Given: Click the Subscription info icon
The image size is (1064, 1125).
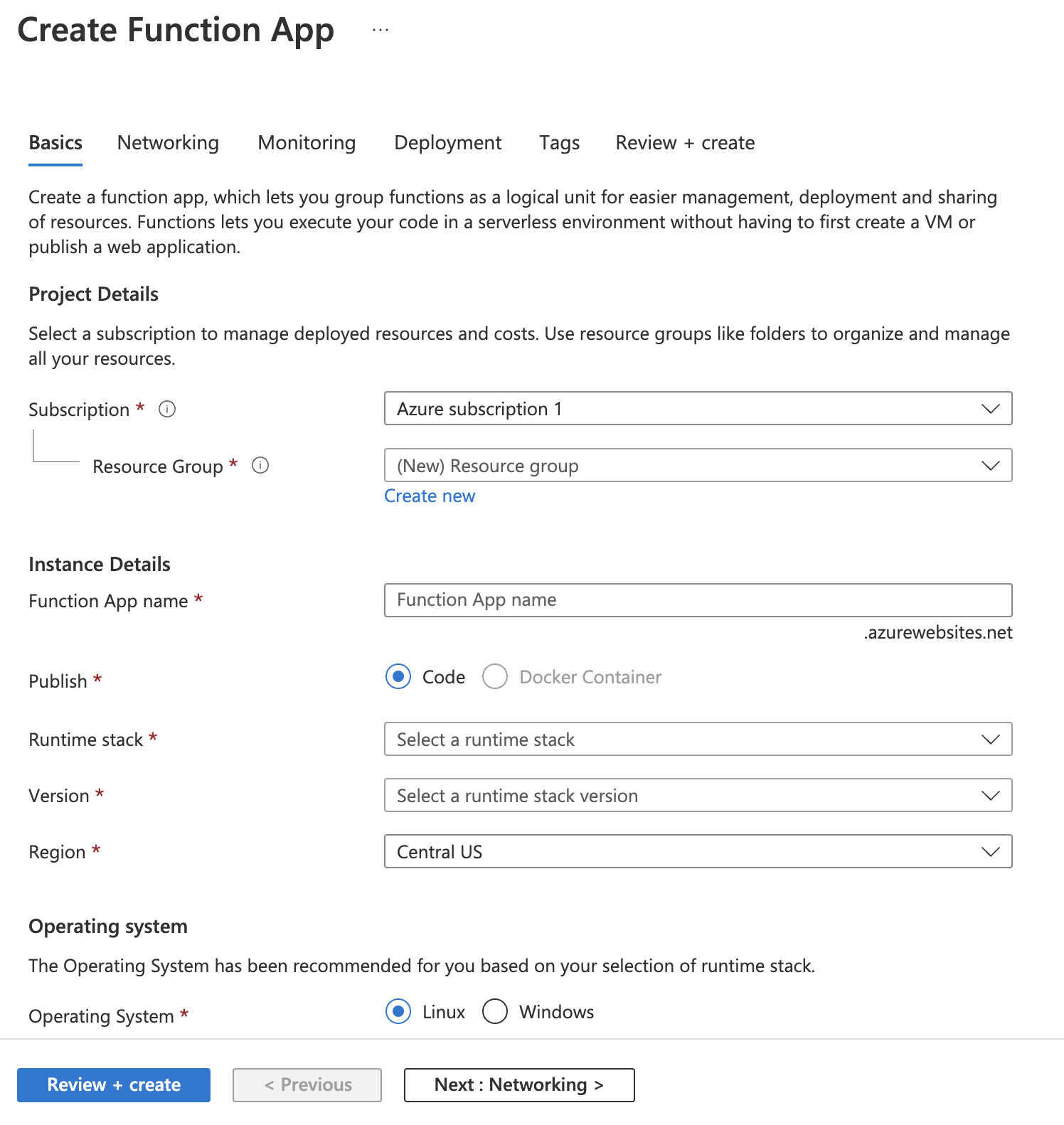Looking at the screenshot, I should 167,409.
